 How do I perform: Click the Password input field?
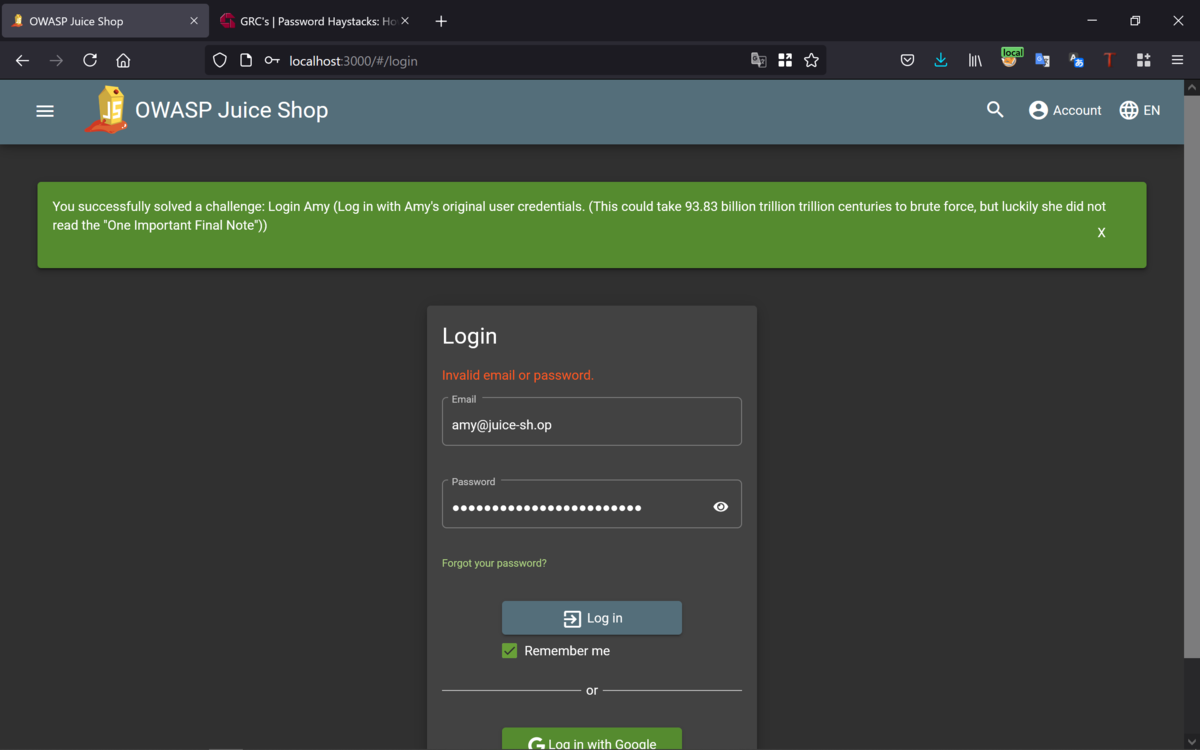click(592, 505)
